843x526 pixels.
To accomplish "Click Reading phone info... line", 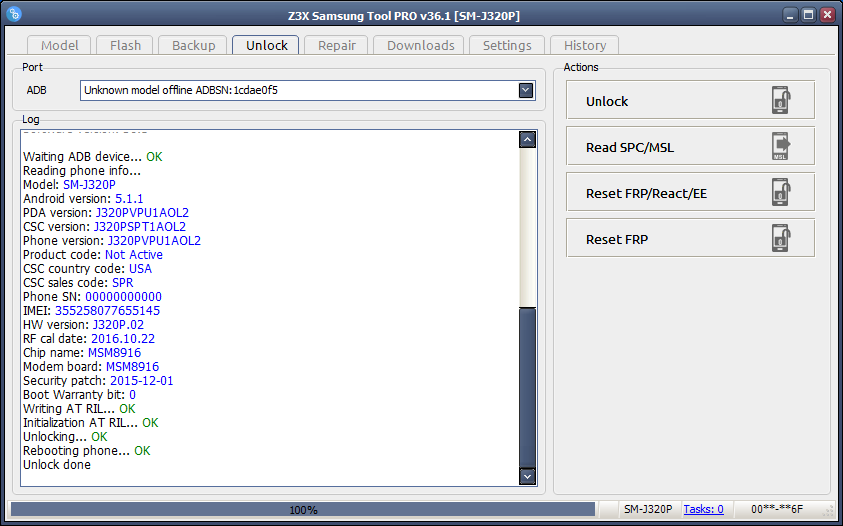I will (82, 170).
